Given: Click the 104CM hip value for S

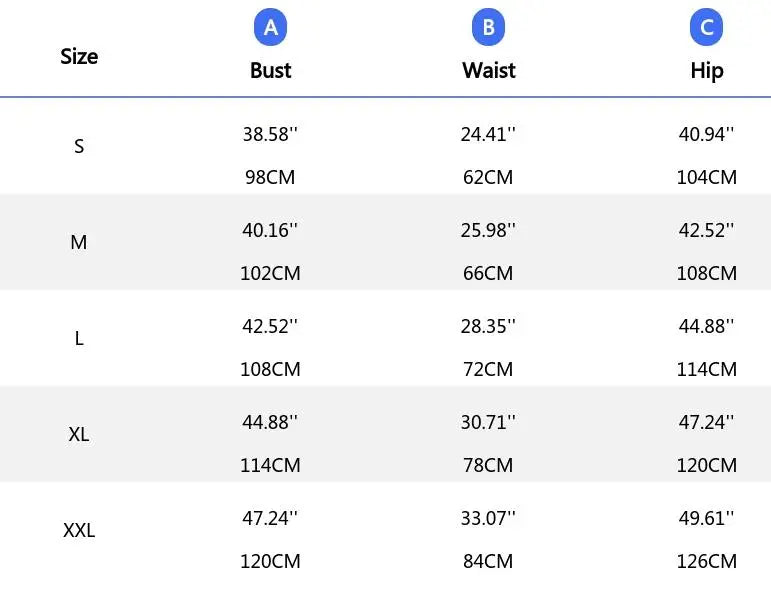Looking at the screenshot, I should pyautogui.click(x=706, y=177).
